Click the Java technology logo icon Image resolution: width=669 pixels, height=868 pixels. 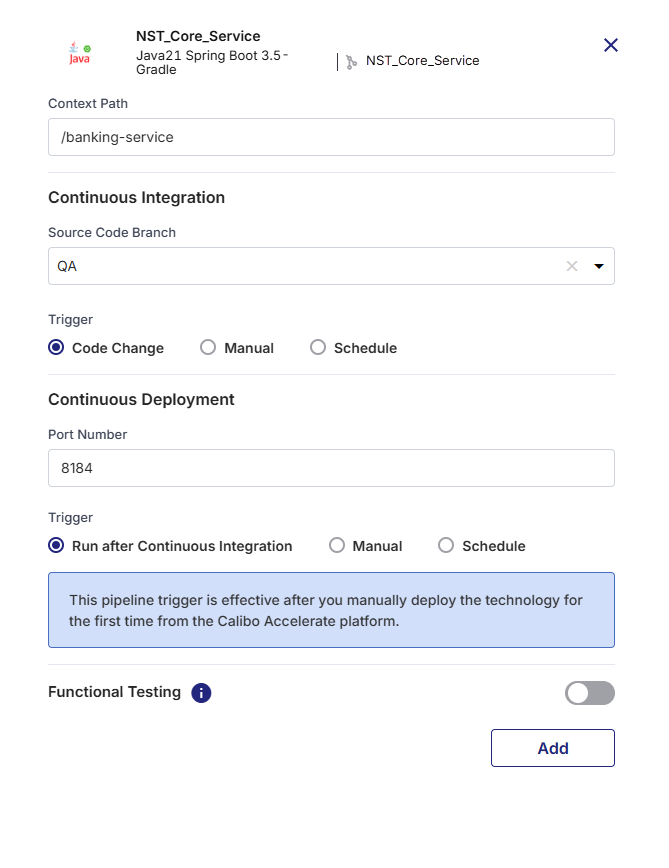[76, 55]
